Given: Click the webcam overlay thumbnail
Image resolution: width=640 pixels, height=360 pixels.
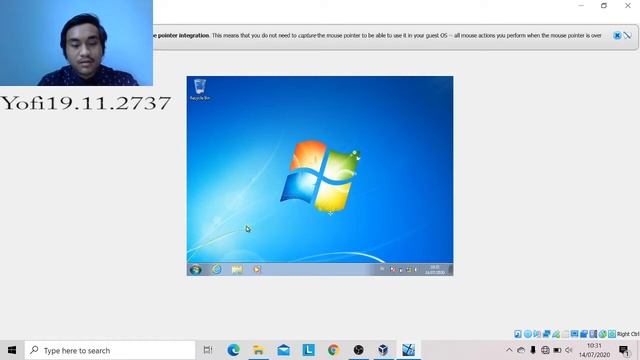Looking at the screenshot, I should pos(76,43).
